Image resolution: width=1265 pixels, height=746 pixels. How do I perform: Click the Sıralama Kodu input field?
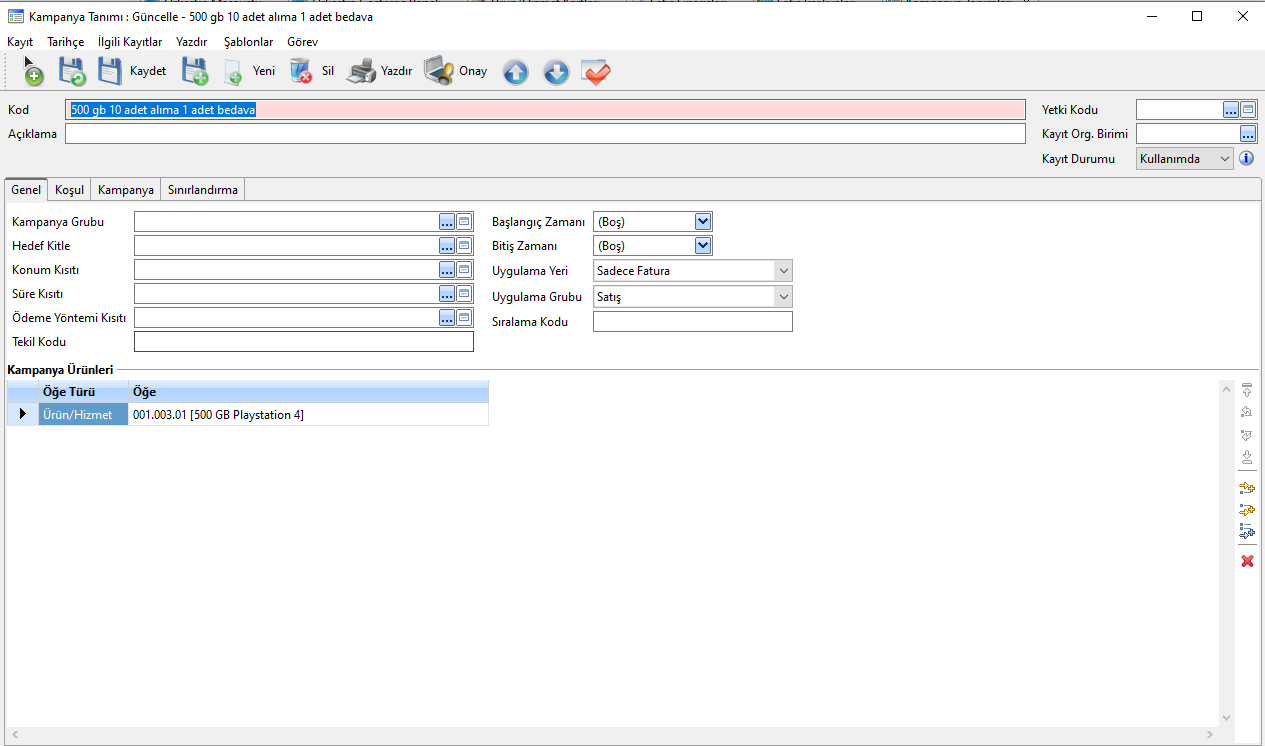point(692,322)
